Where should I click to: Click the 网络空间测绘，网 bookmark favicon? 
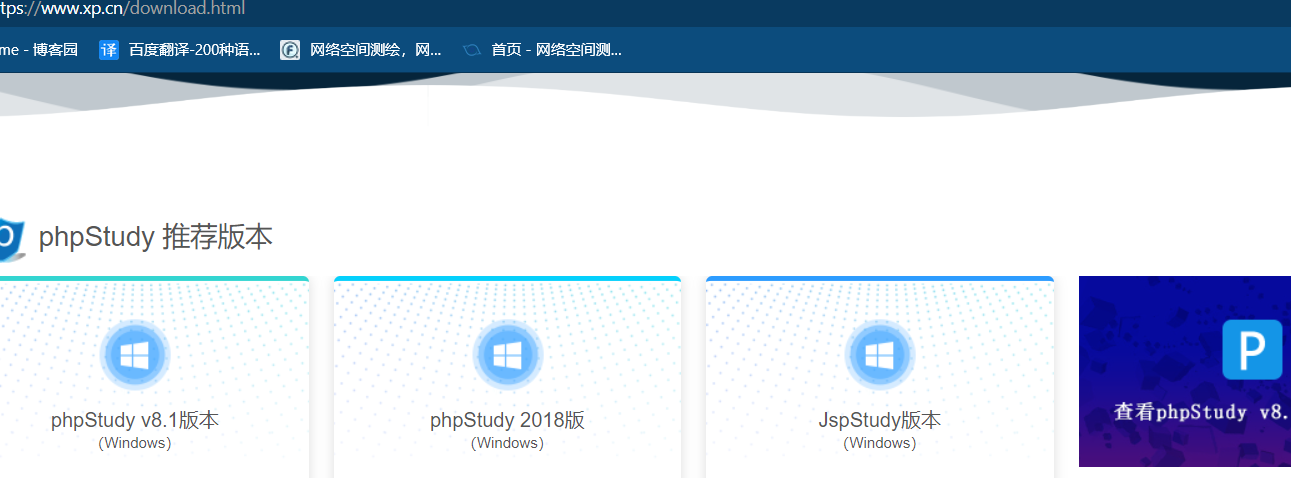click(290, 50)
